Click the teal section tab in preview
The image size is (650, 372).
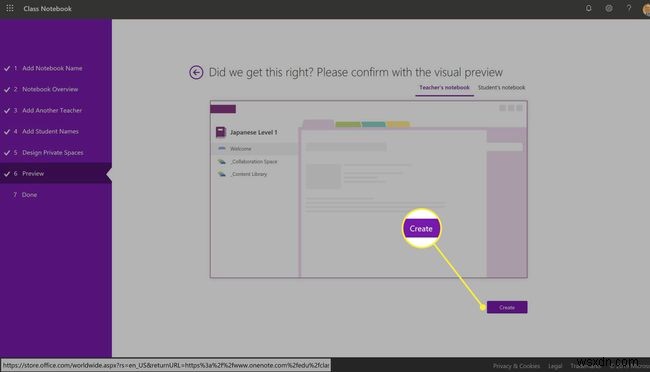click(374, 124)
